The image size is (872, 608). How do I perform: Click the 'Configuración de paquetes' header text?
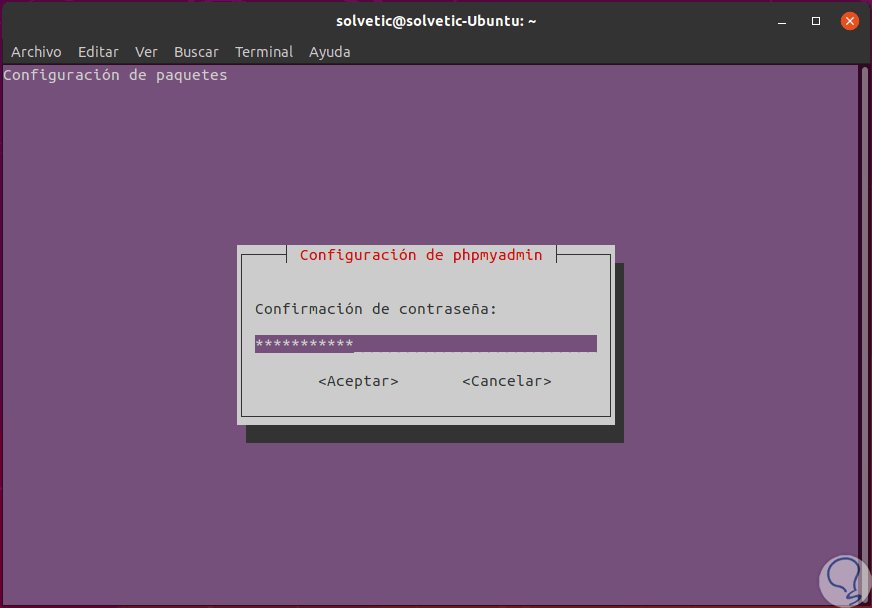(x=115, y=75)
